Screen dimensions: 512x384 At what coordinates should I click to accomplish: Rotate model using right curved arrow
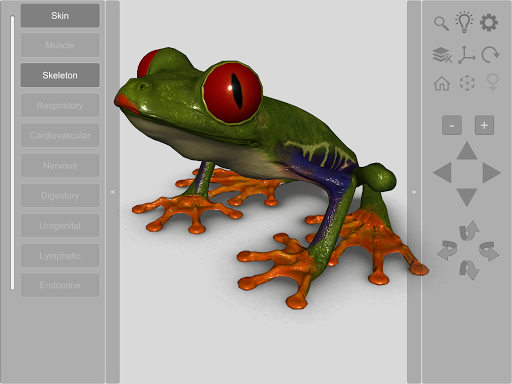(x=489, y=251)
